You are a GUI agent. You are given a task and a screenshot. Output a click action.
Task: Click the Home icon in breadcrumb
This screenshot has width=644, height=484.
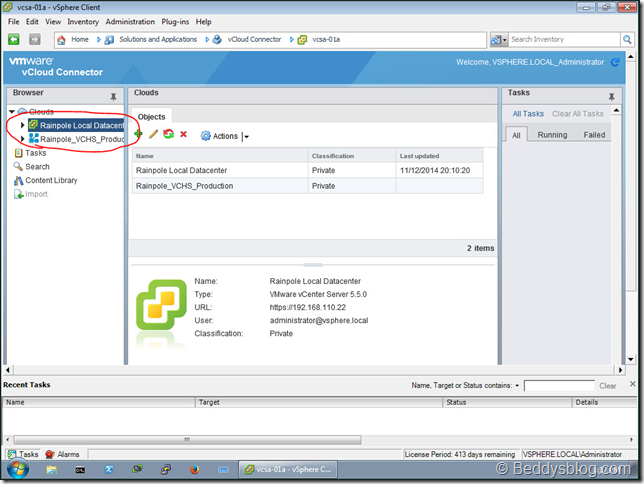pos(61,39)
